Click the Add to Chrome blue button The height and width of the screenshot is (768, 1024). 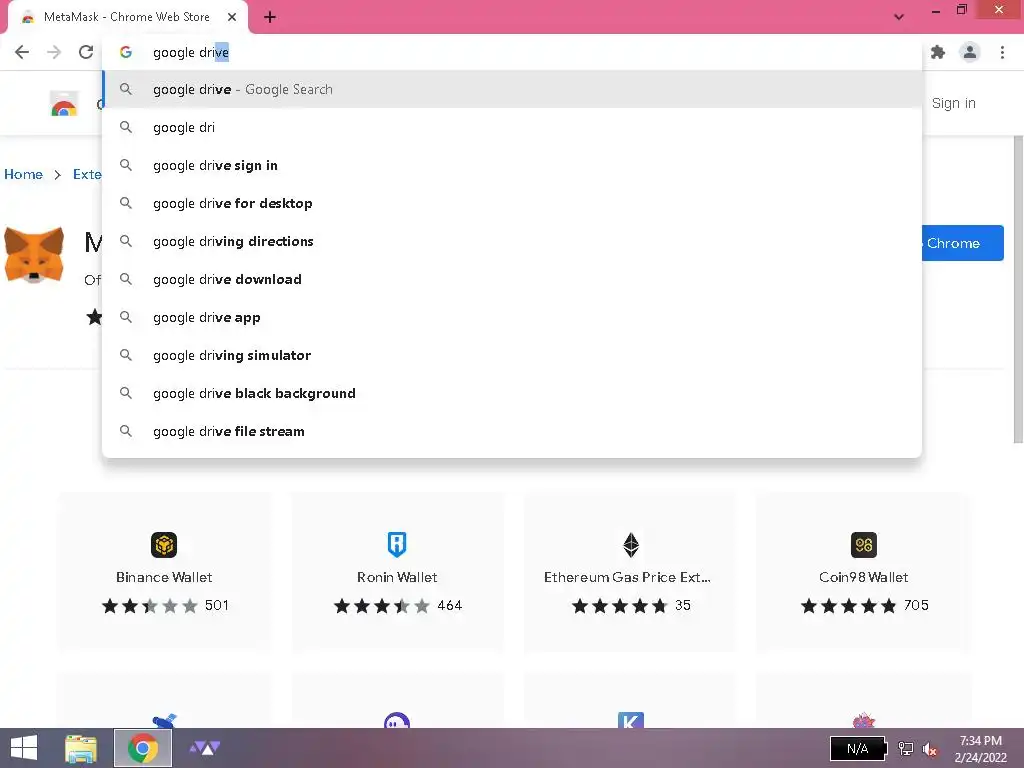[x=963, y=243]
